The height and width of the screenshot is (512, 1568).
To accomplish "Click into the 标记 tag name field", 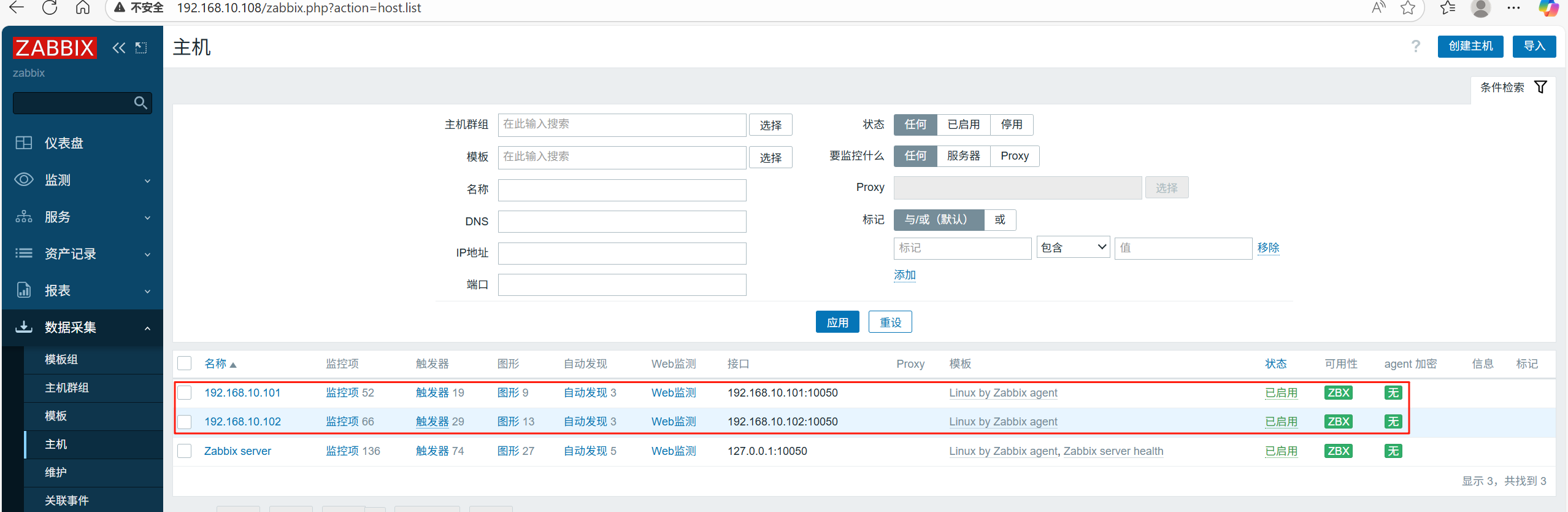I will [963, 248].
